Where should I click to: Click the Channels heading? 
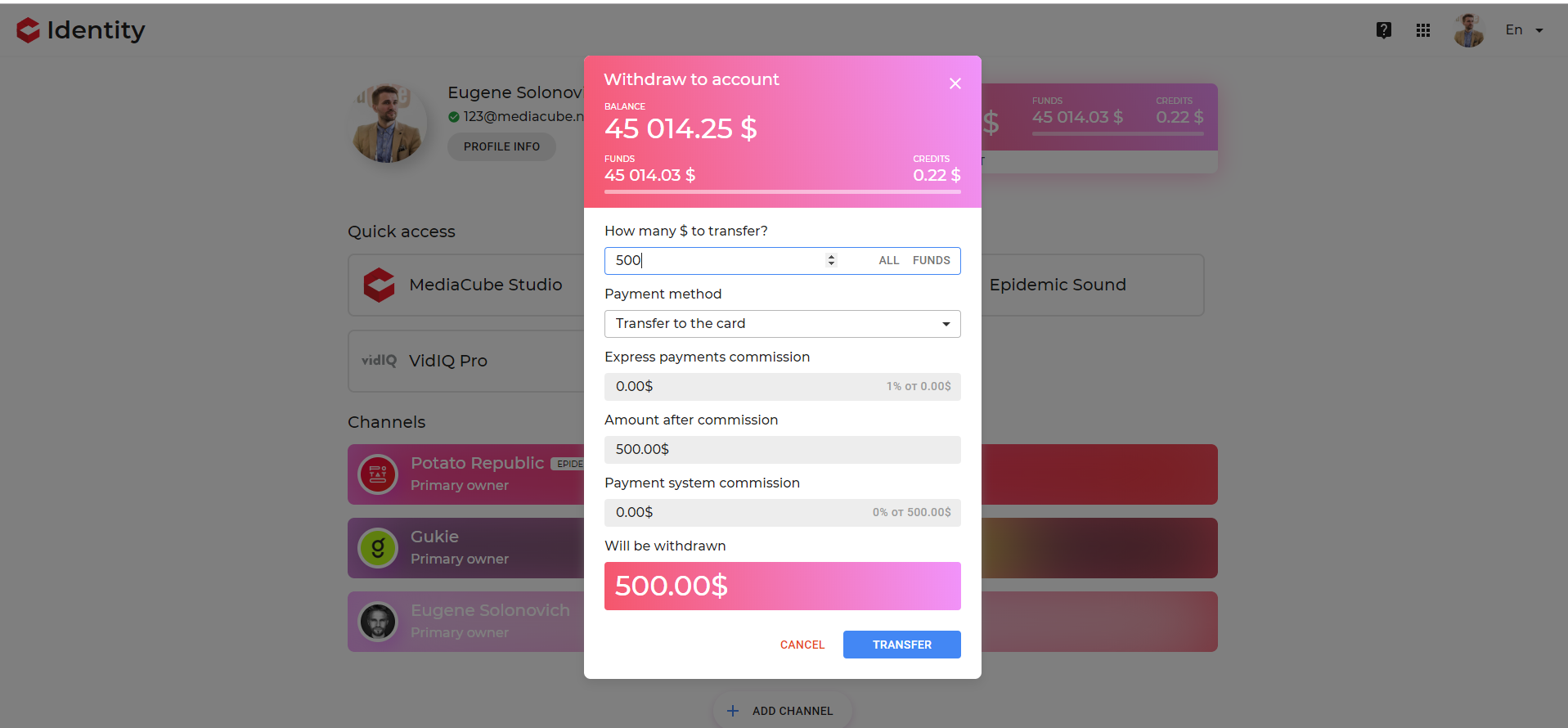pyautogui.click(x=386, y=422)
